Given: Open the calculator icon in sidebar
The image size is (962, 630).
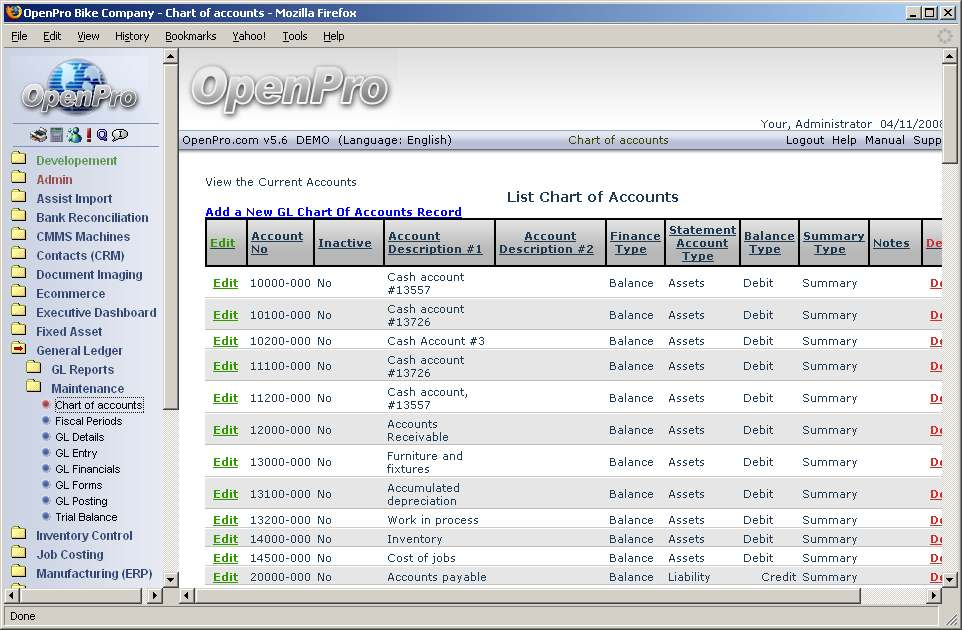Looking at the screenshot, I should pyautogui.click(x=56, y=135).
